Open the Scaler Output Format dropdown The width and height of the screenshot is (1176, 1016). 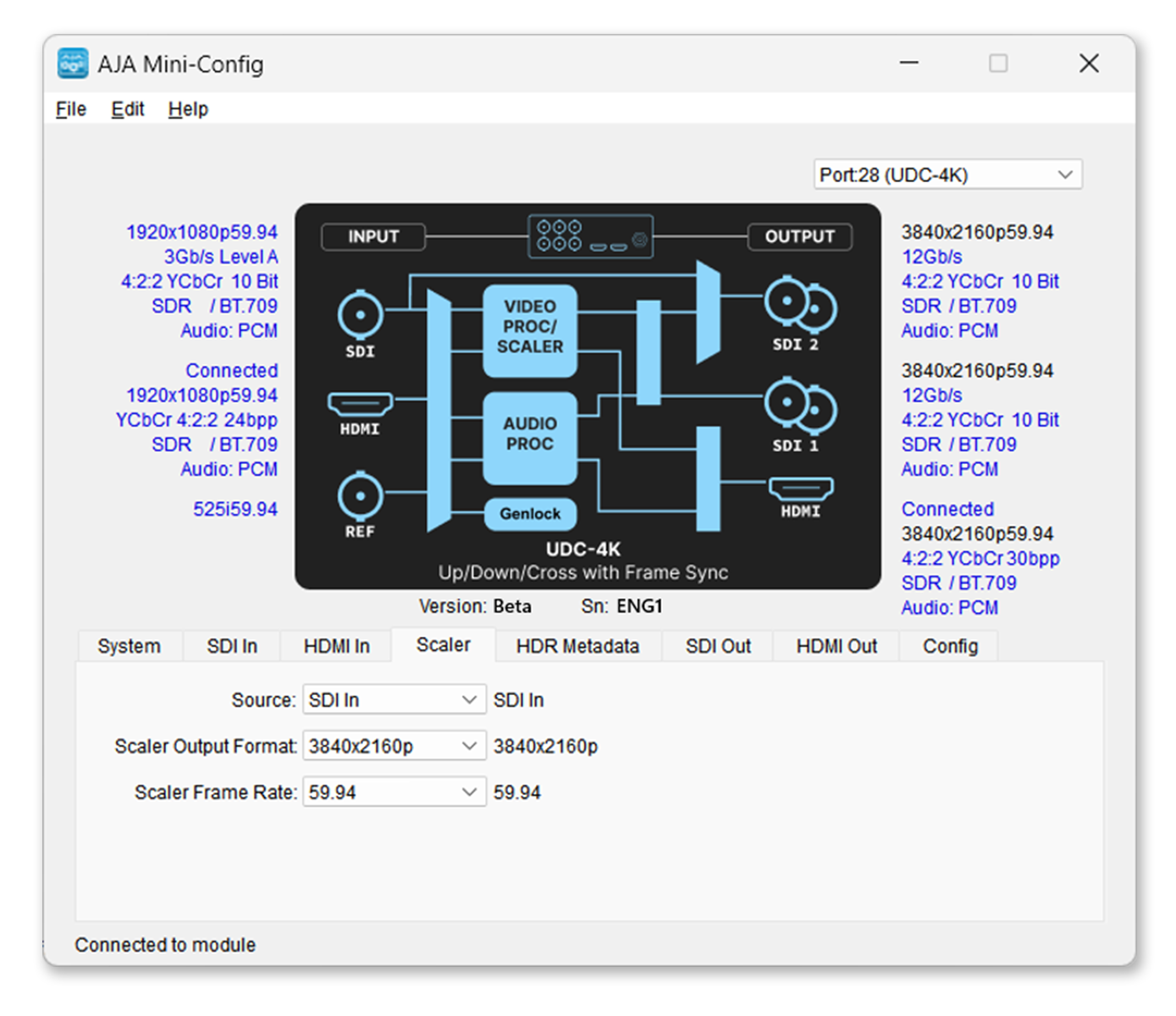pos(394,746)
